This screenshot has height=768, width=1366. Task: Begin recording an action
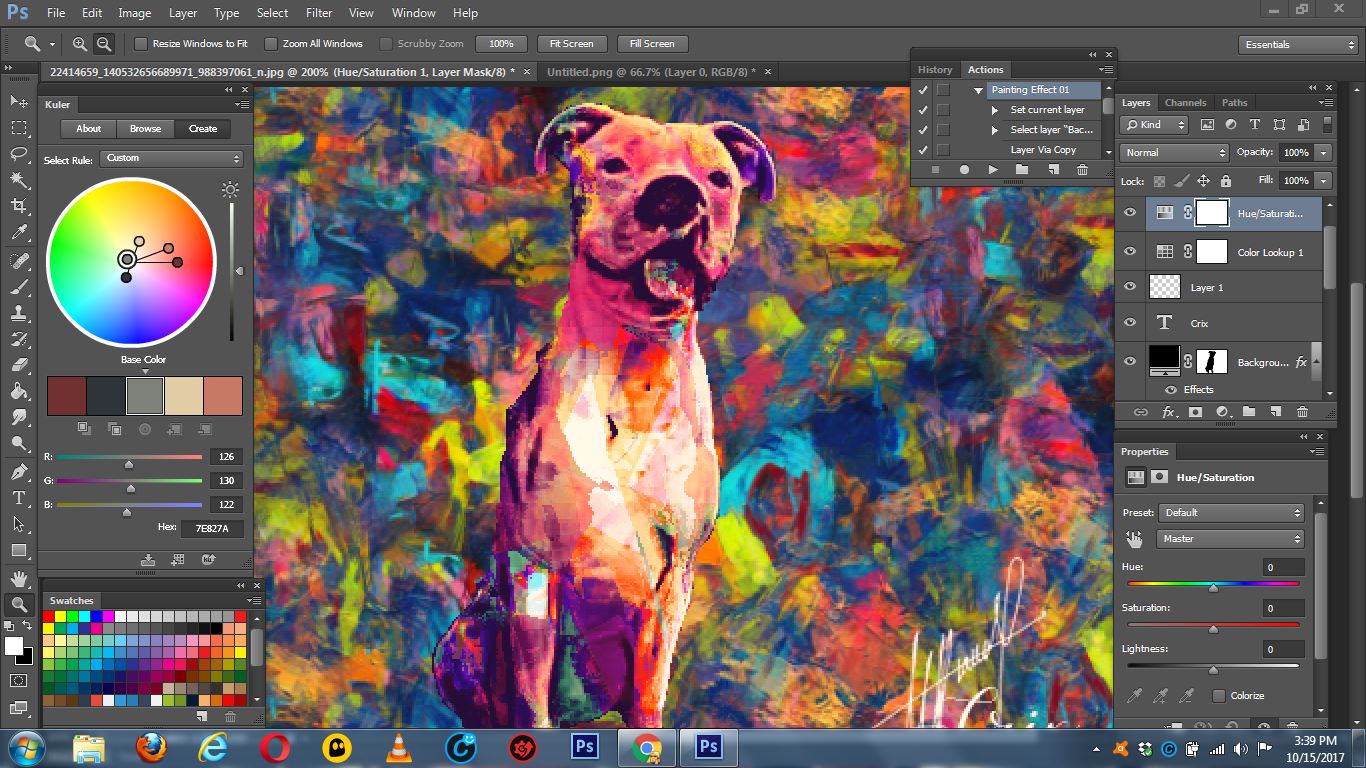coord(964,170)
